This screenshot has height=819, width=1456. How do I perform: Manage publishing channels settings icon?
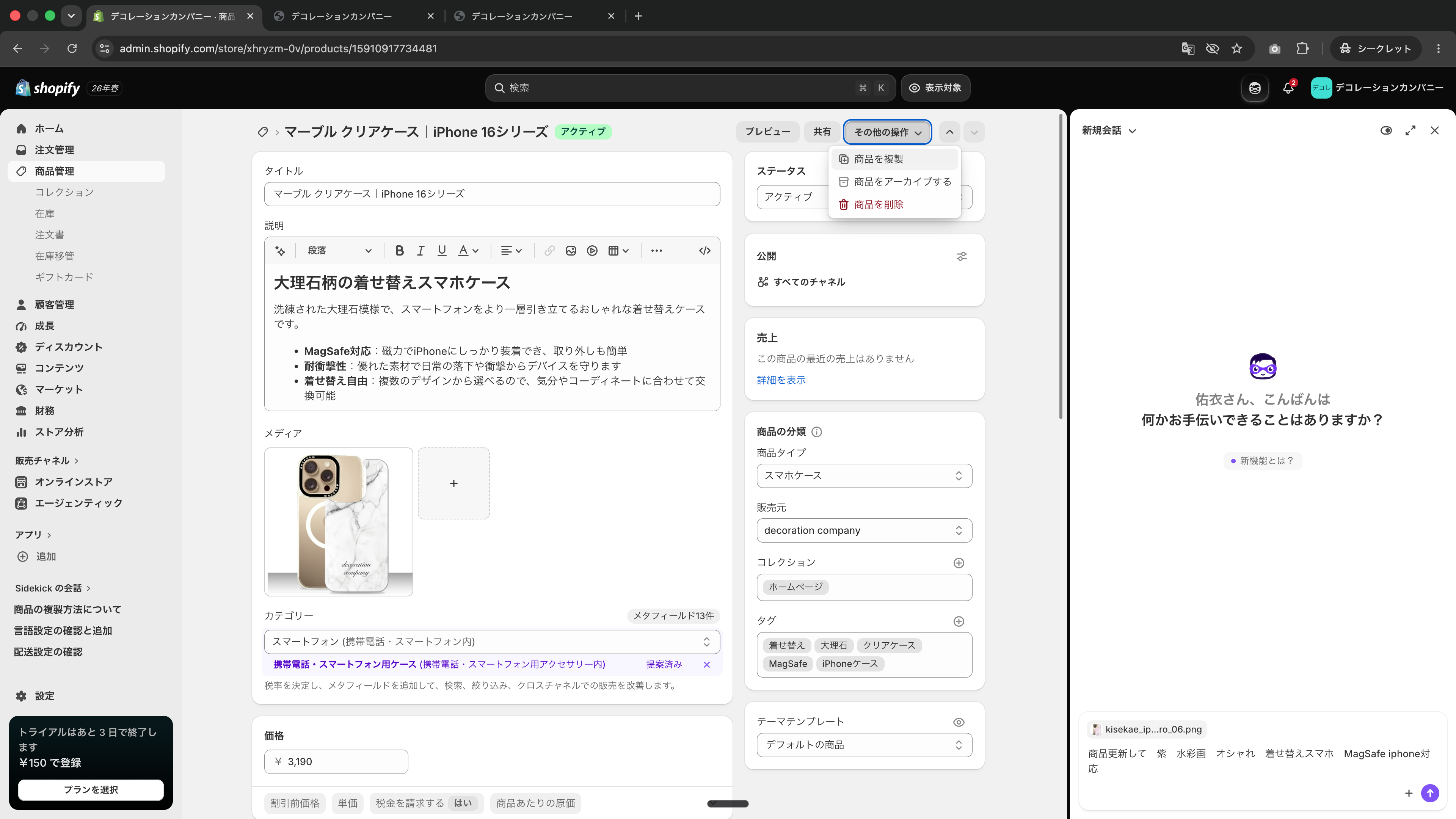(x=962, y=256)
